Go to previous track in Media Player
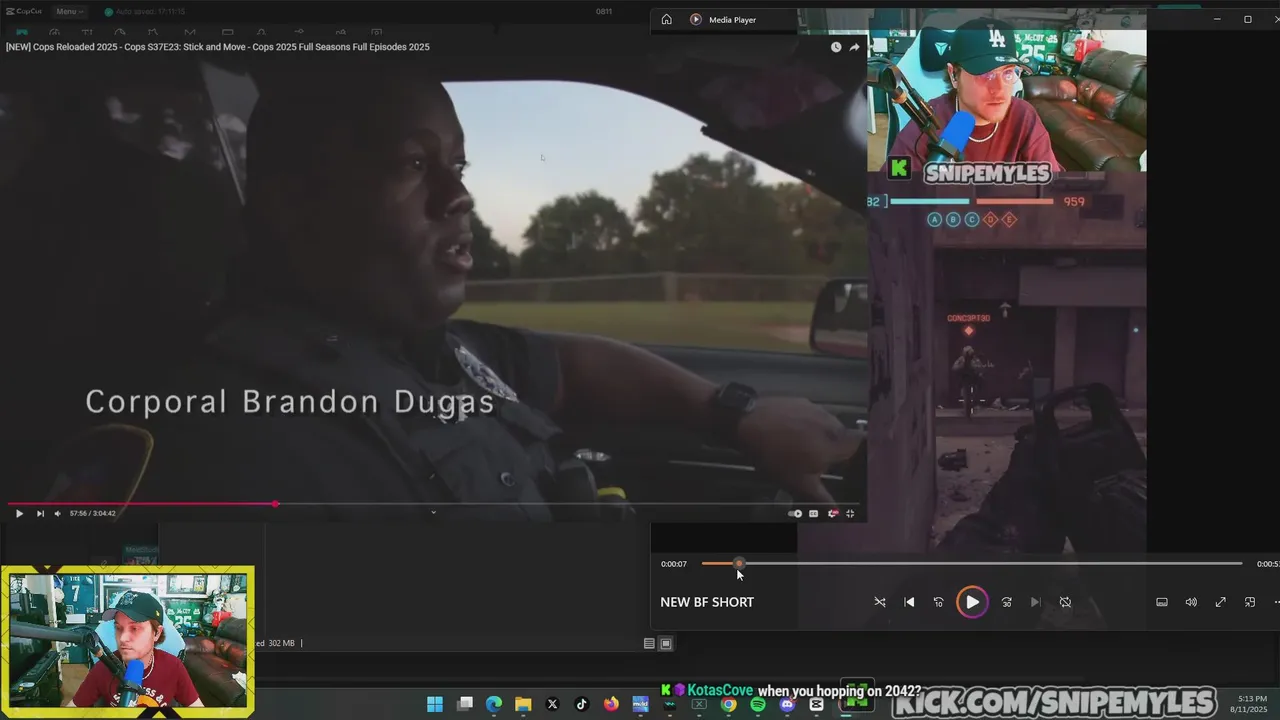1280x720 pixels. point(909,602)
